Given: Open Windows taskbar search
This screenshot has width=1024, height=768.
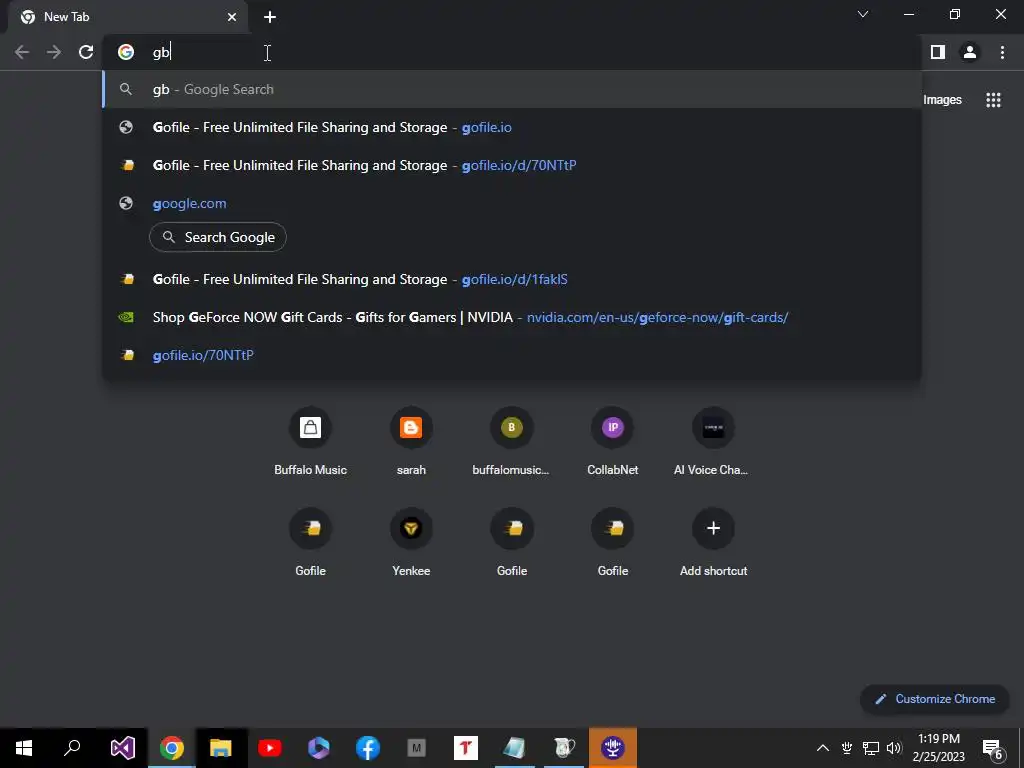Looking at the screenshot, I should (72, 748).
